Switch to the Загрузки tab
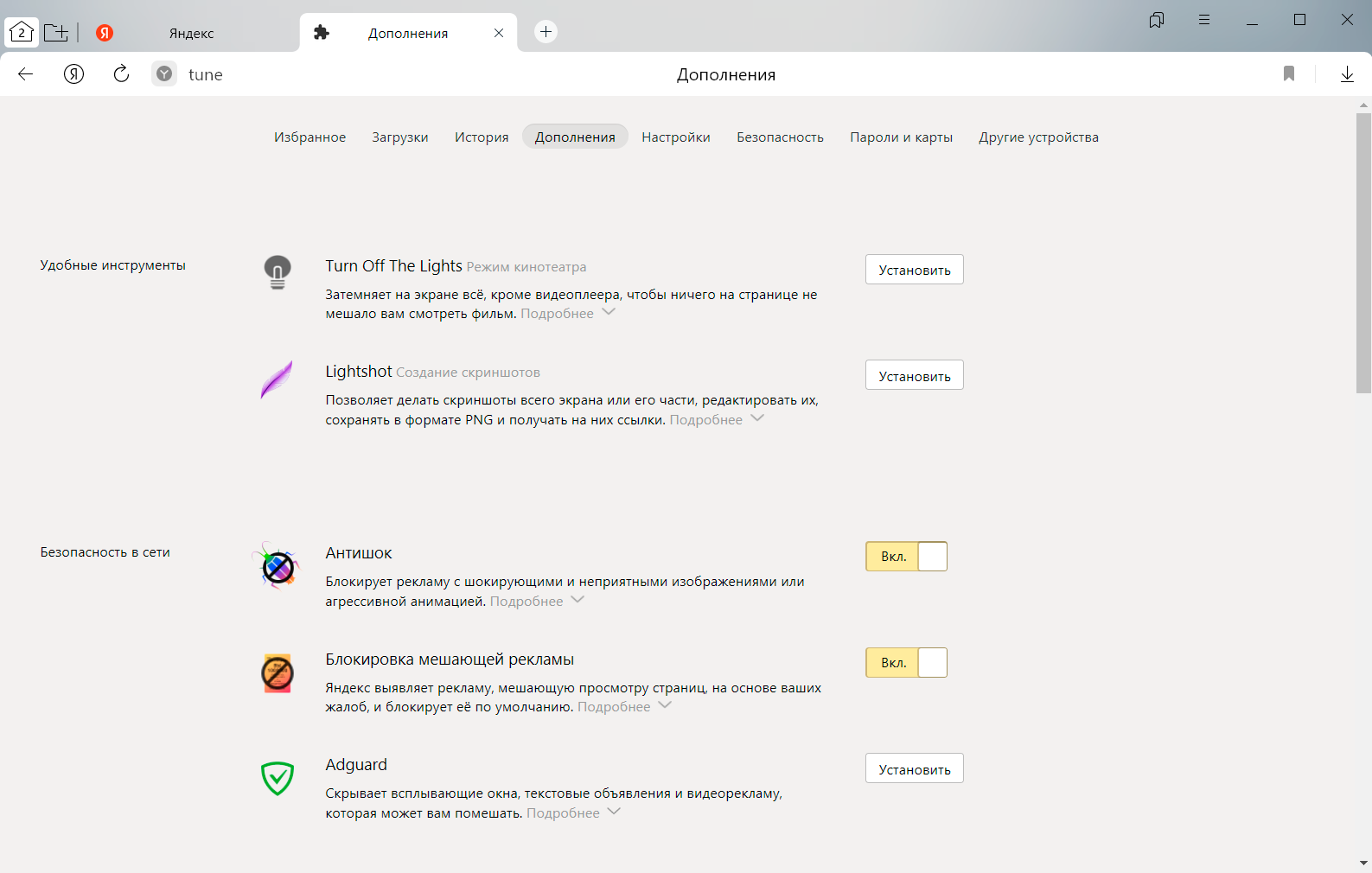This screenshot has height=873, width=1372. click(x=400, y=137)
